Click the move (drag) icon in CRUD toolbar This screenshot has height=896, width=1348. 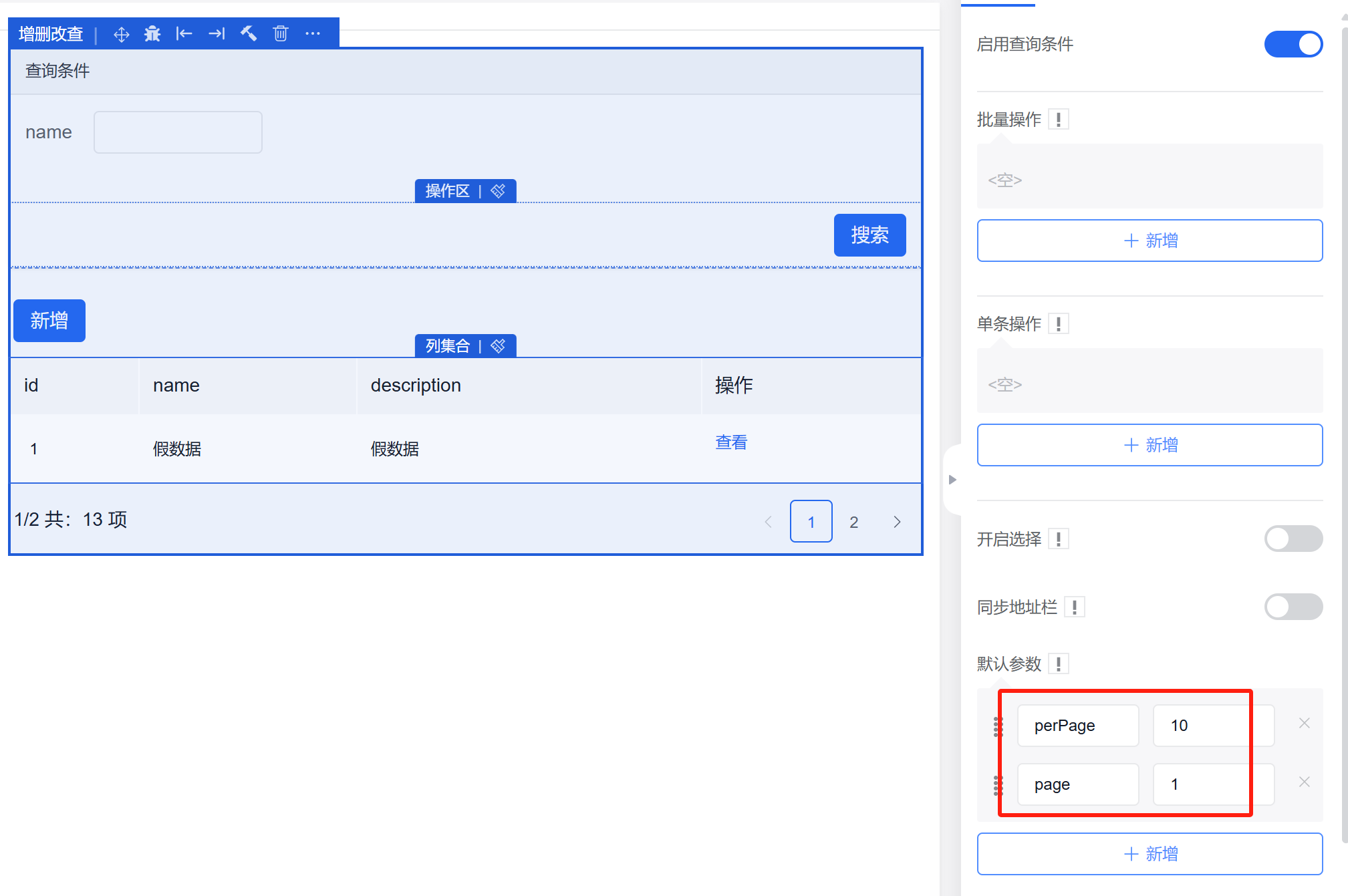tap(121, 34)
